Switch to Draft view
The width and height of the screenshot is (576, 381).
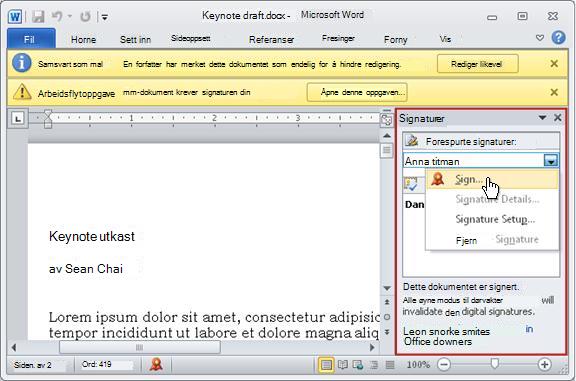click(x=390, y=365)
